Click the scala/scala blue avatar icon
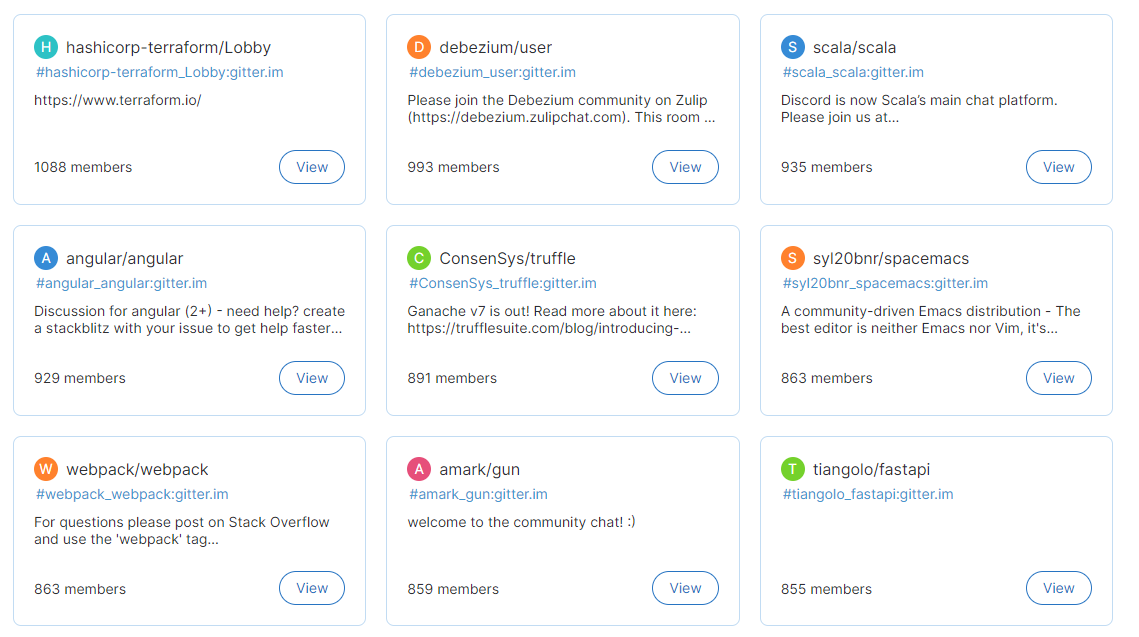The width and height of the screenshot is (1139, 637). tap(793, 46)
